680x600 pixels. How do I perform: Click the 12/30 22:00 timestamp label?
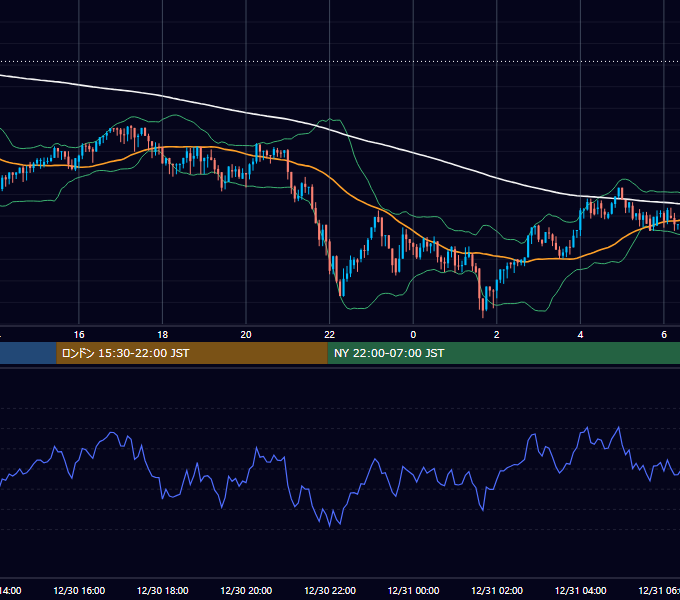coord(330,591)
